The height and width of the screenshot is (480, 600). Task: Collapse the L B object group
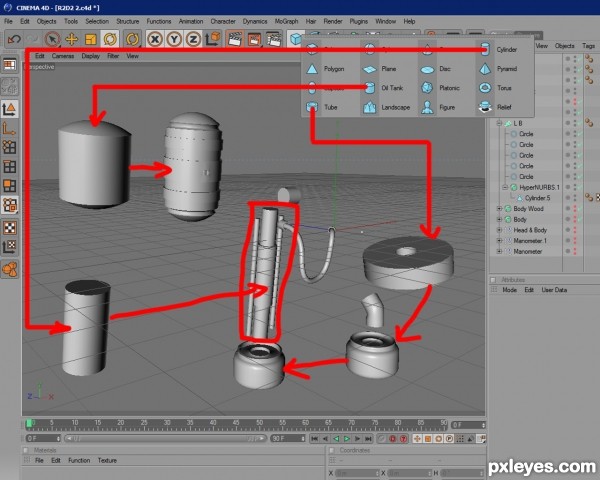[499, 123]
